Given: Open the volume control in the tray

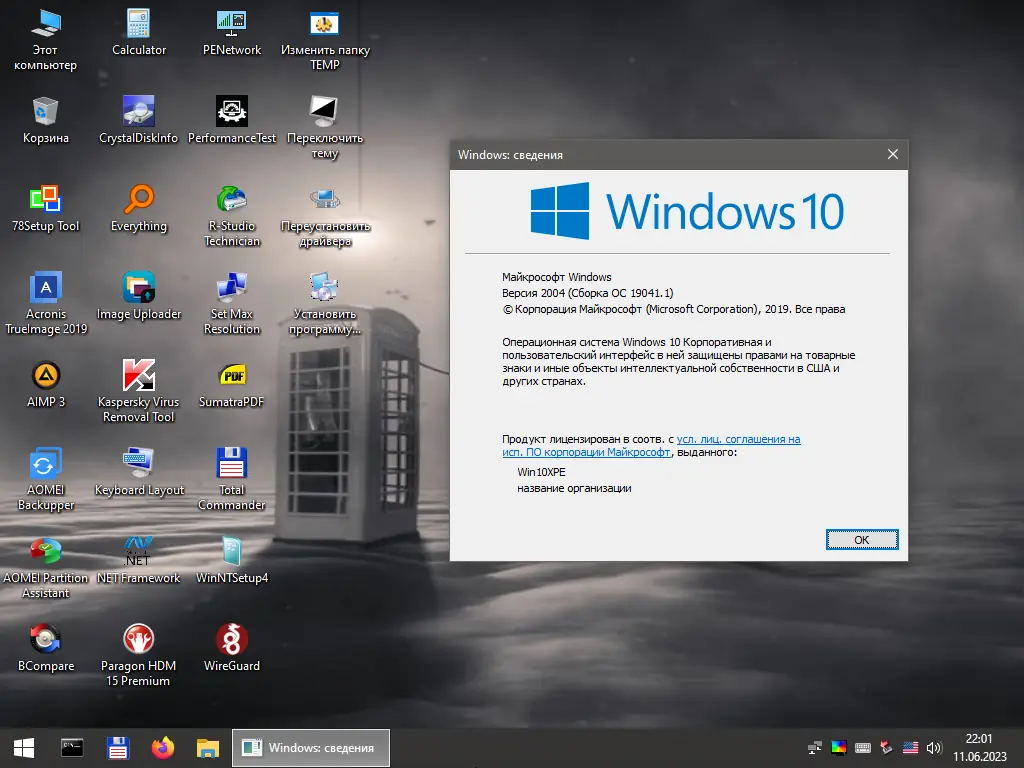Looking at the screenshot, I should click(934, 747).
